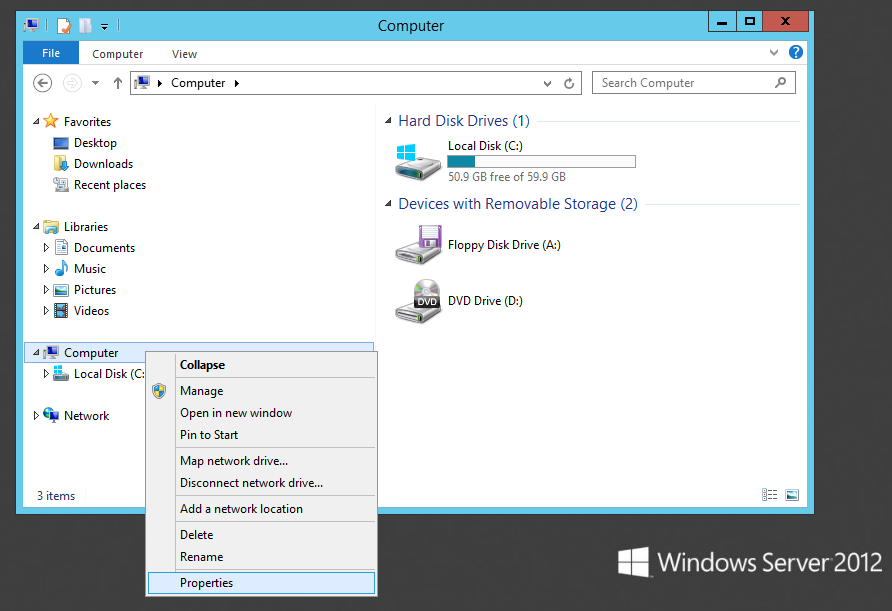Open the View ribbon tab

pyautogui.click(x=184, y=54)
